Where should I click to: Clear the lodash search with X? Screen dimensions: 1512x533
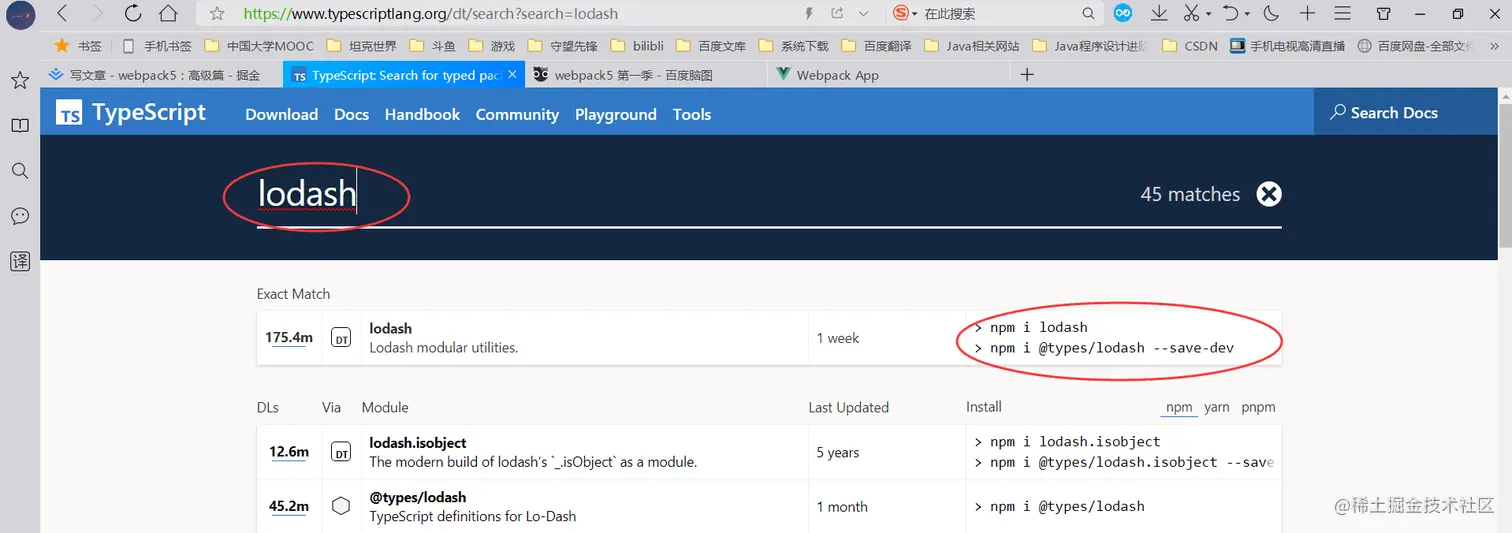click(1269, 194)
